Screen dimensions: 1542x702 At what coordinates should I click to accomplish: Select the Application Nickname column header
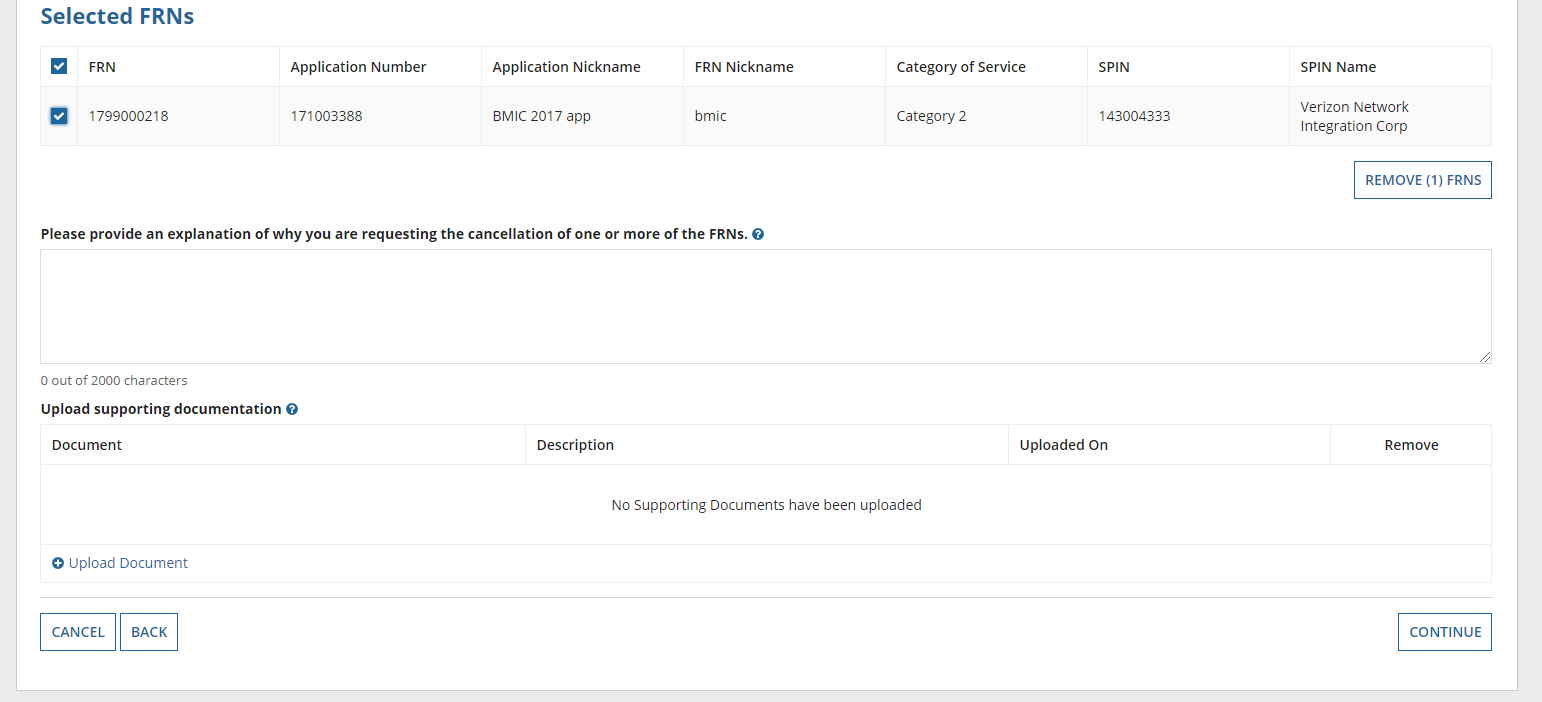pyautogui.click(x=566, y=67)
